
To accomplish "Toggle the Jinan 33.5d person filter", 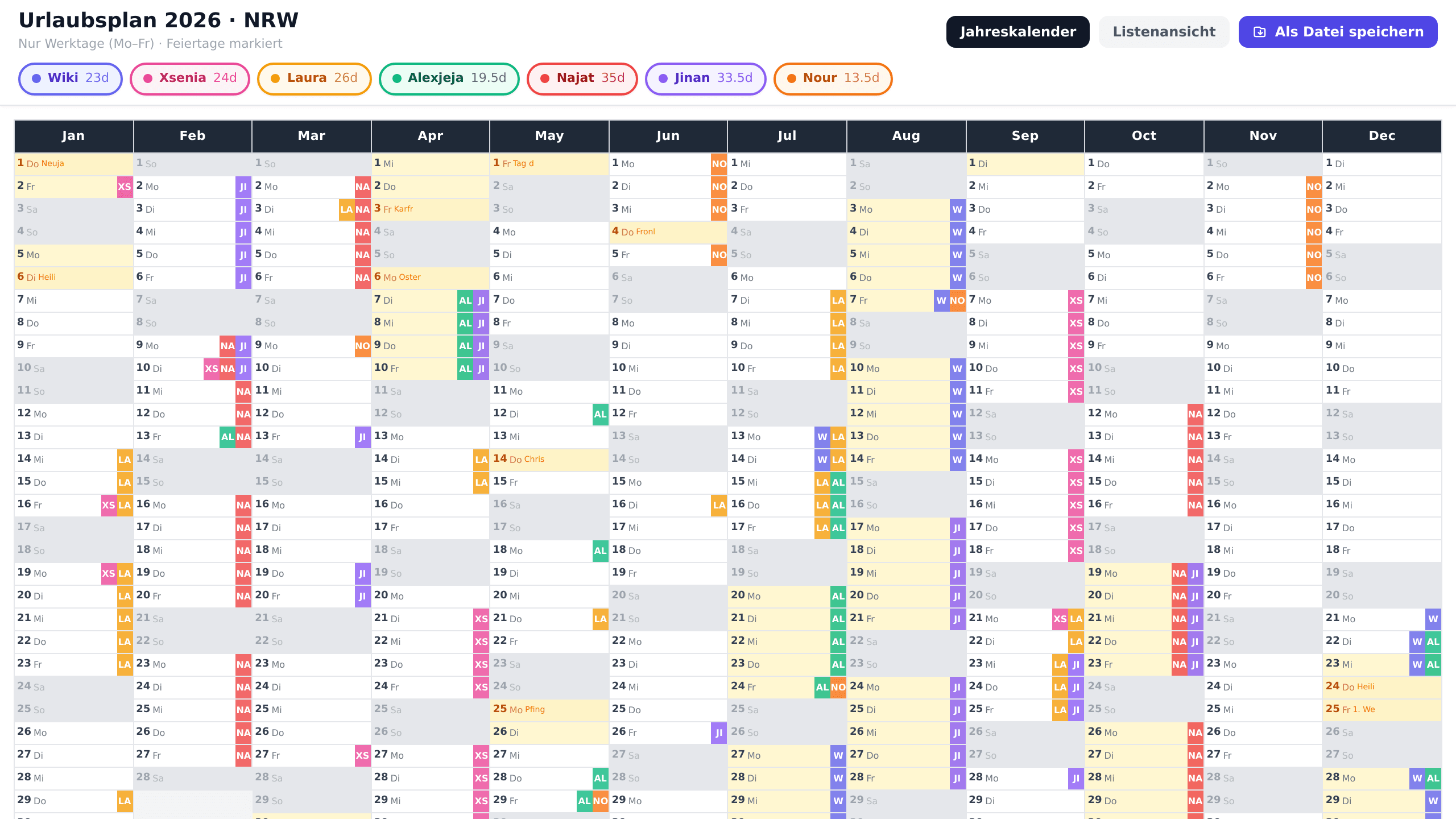I will click(705, 78).
